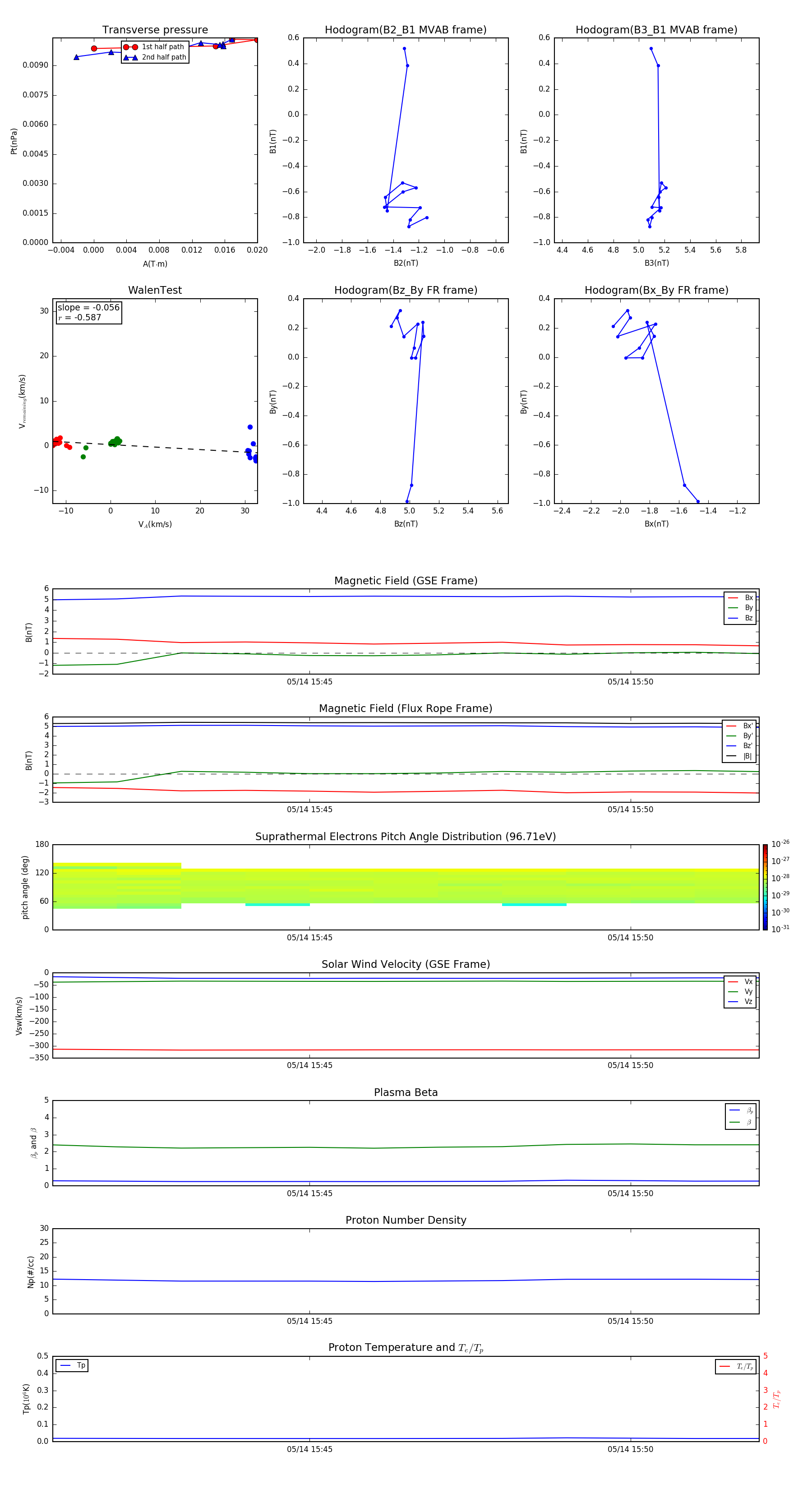Select the "2nd half path" legend entry
The width and height of the screenshot is (812, 1489).
coord(155,57)
